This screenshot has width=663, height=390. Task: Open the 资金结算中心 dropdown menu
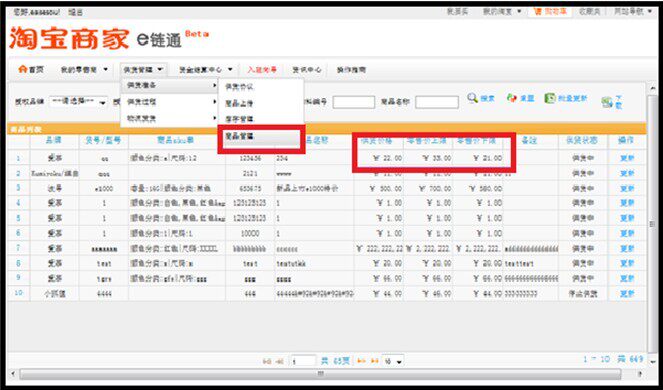(206, 70)
